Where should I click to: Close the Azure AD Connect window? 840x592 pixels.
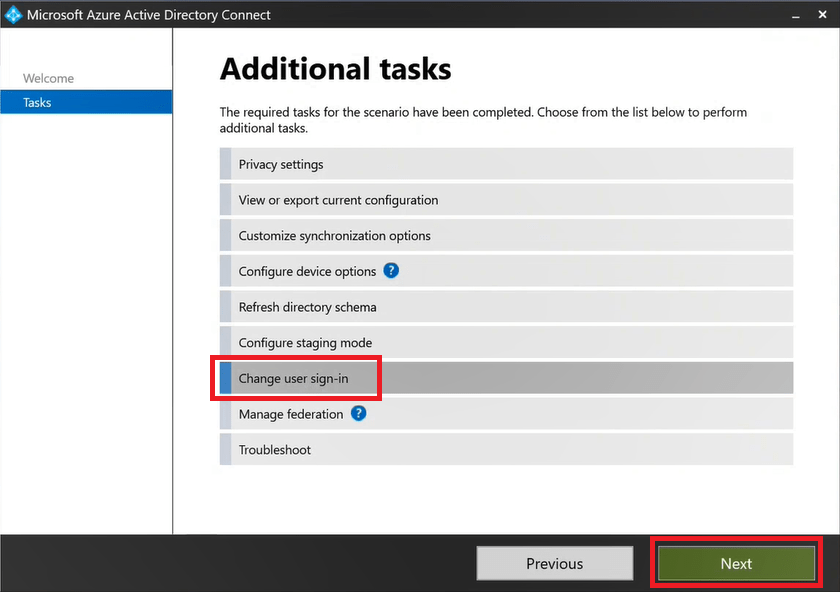point(824,16)
